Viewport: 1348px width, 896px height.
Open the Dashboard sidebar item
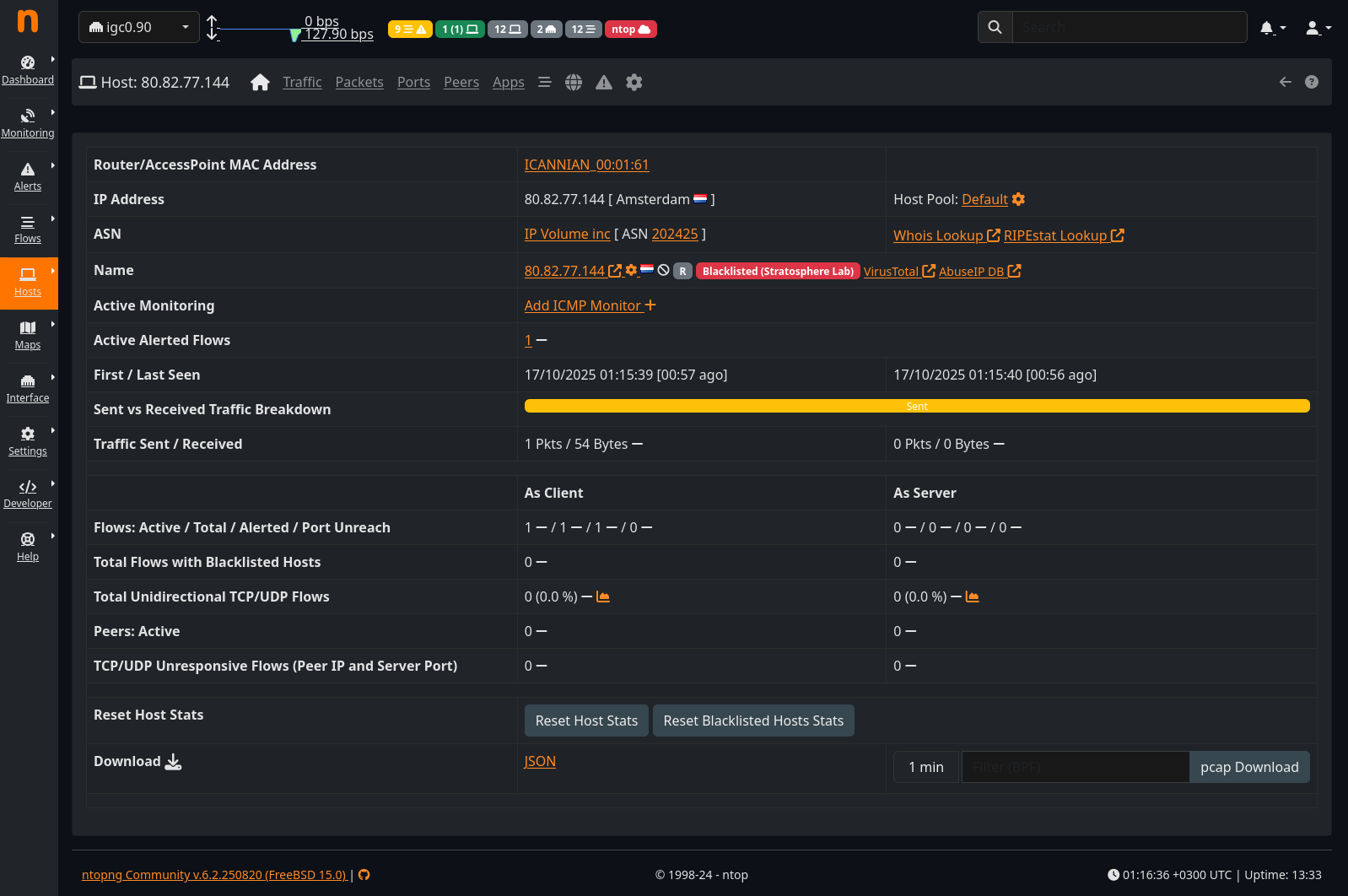tap(28, 70)
